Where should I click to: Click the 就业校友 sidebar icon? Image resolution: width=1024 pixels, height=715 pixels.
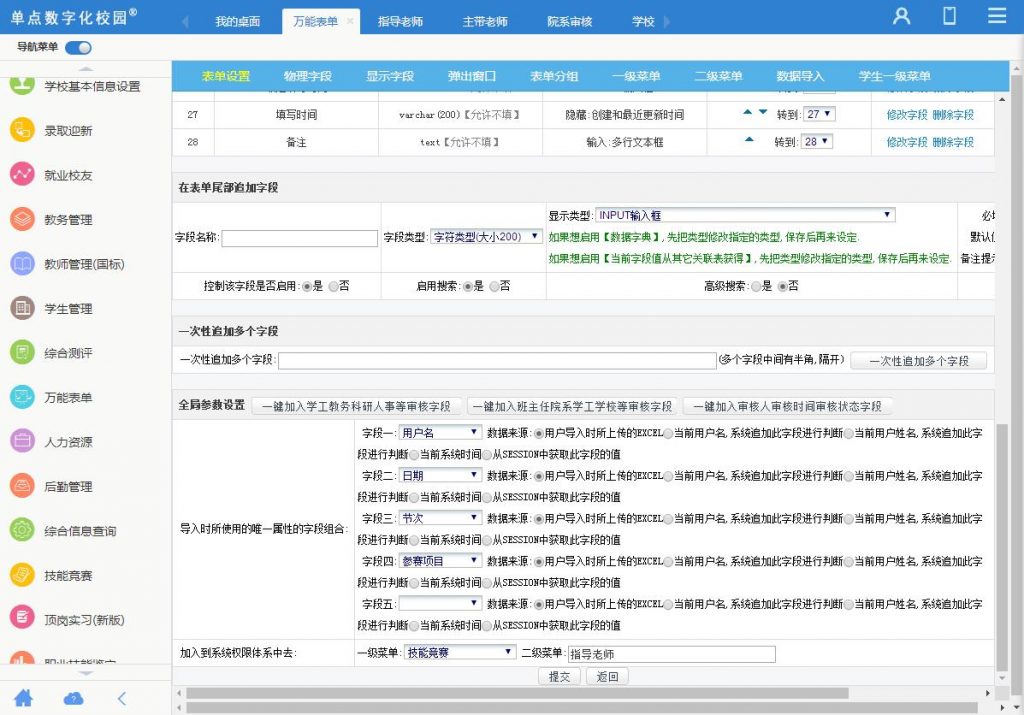click(x=22, y=174)
